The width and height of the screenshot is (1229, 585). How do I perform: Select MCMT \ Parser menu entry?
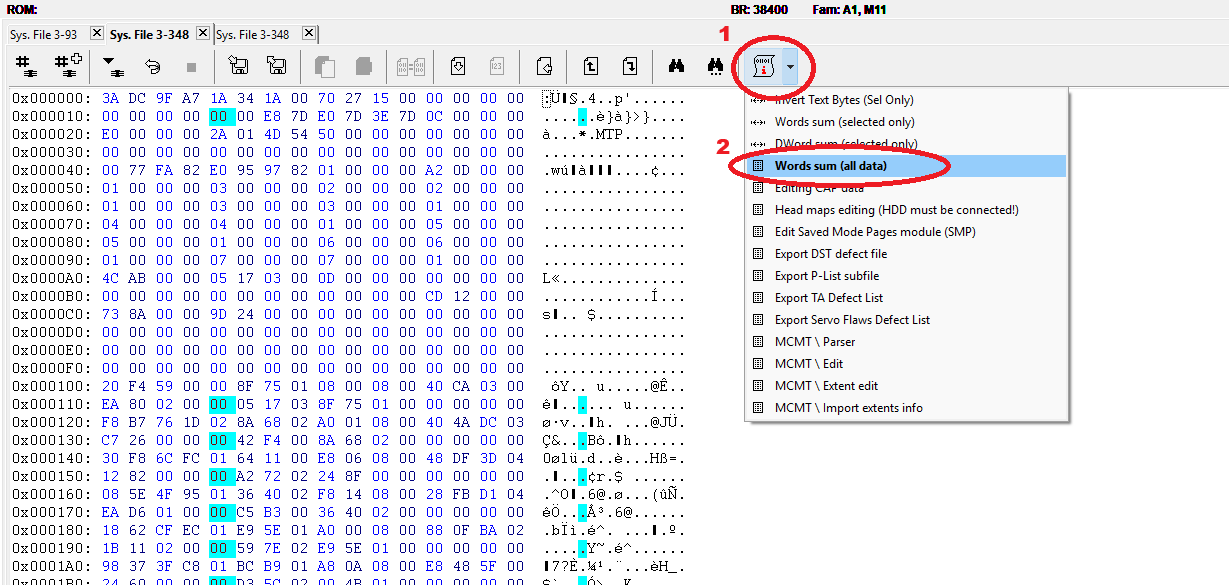(x=815, y=342)
